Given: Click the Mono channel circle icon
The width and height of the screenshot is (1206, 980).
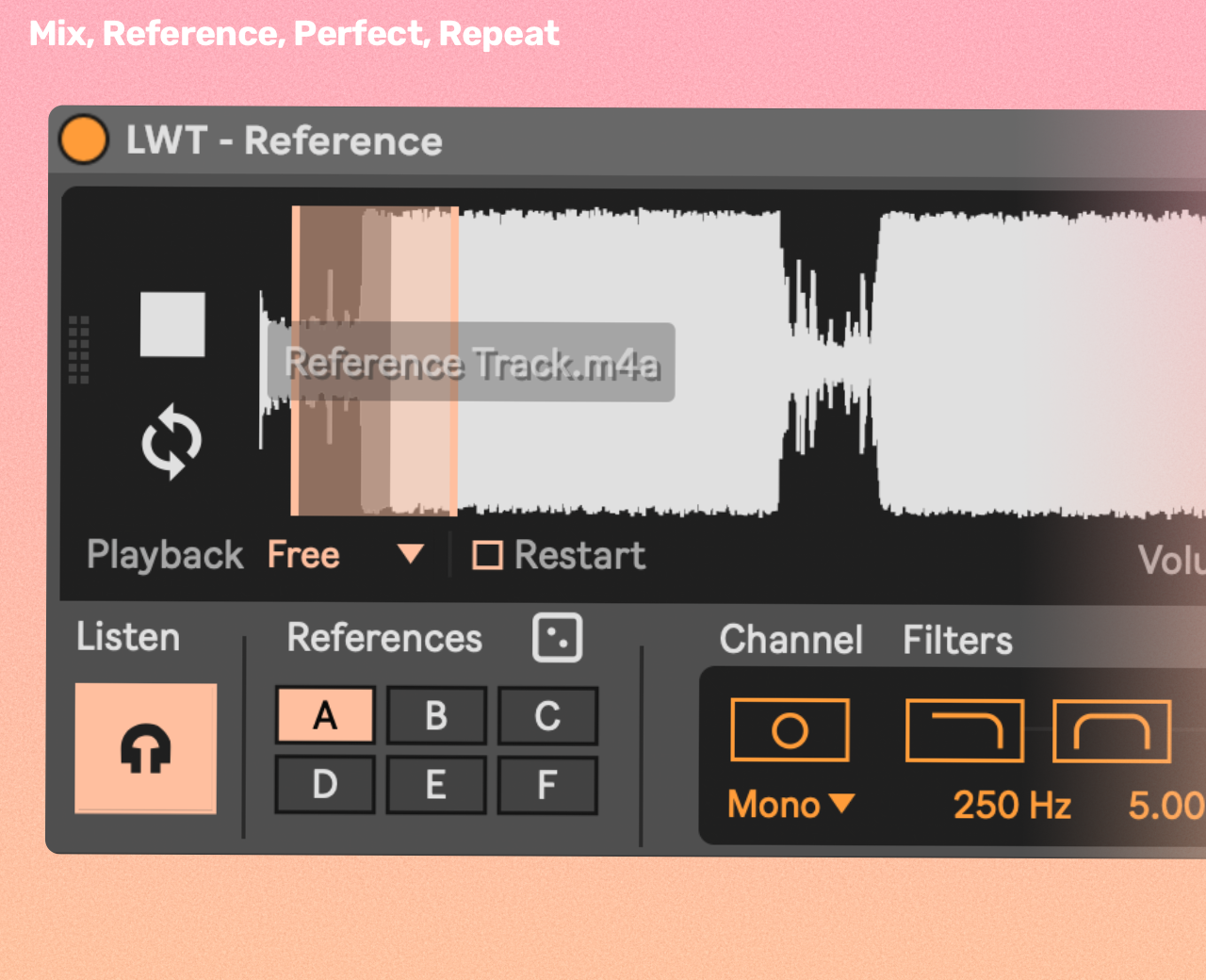Looking at the screenshot, I should [790, 730].
